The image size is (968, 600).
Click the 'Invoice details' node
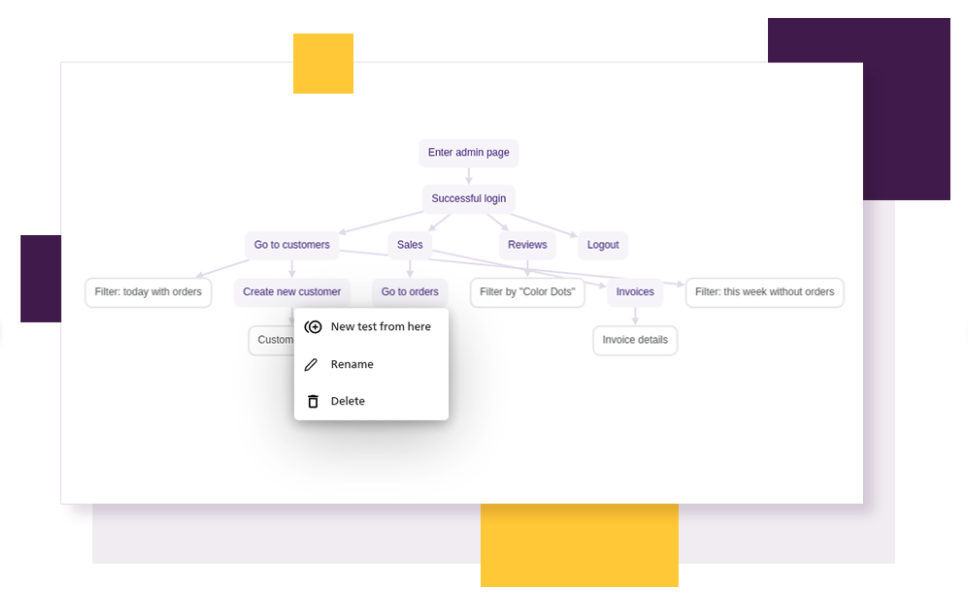click(635, 340)
